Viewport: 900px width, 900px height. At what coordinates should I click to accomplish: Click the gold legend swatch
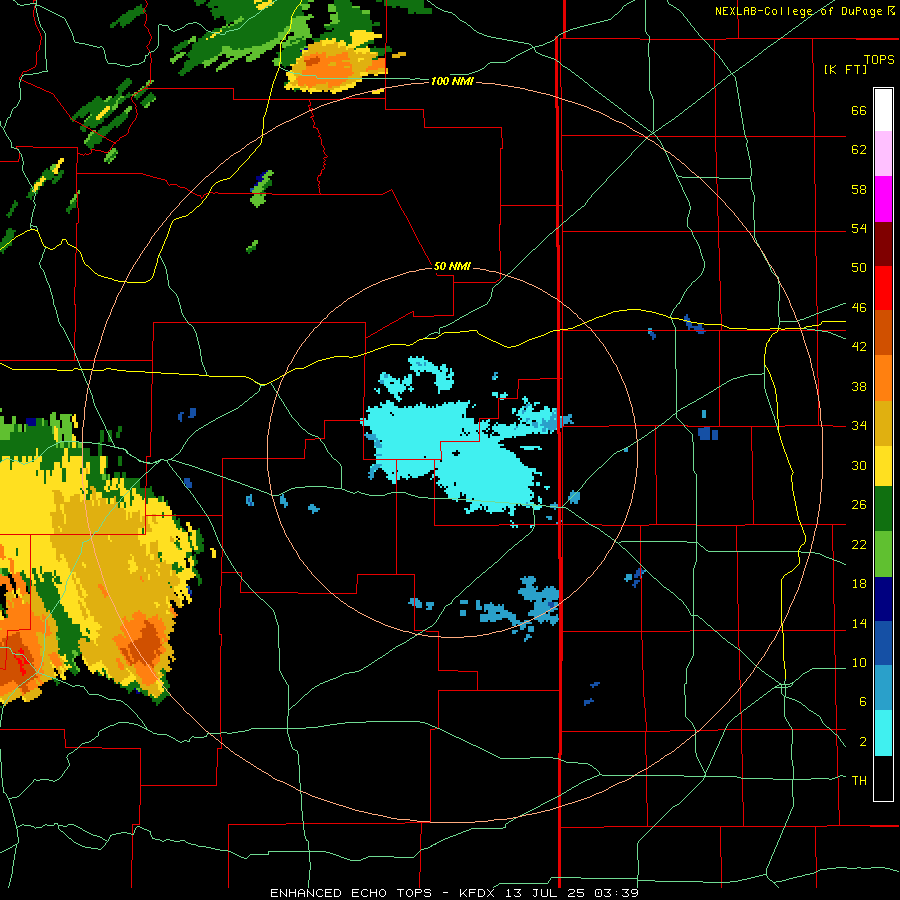coord(883,424)
